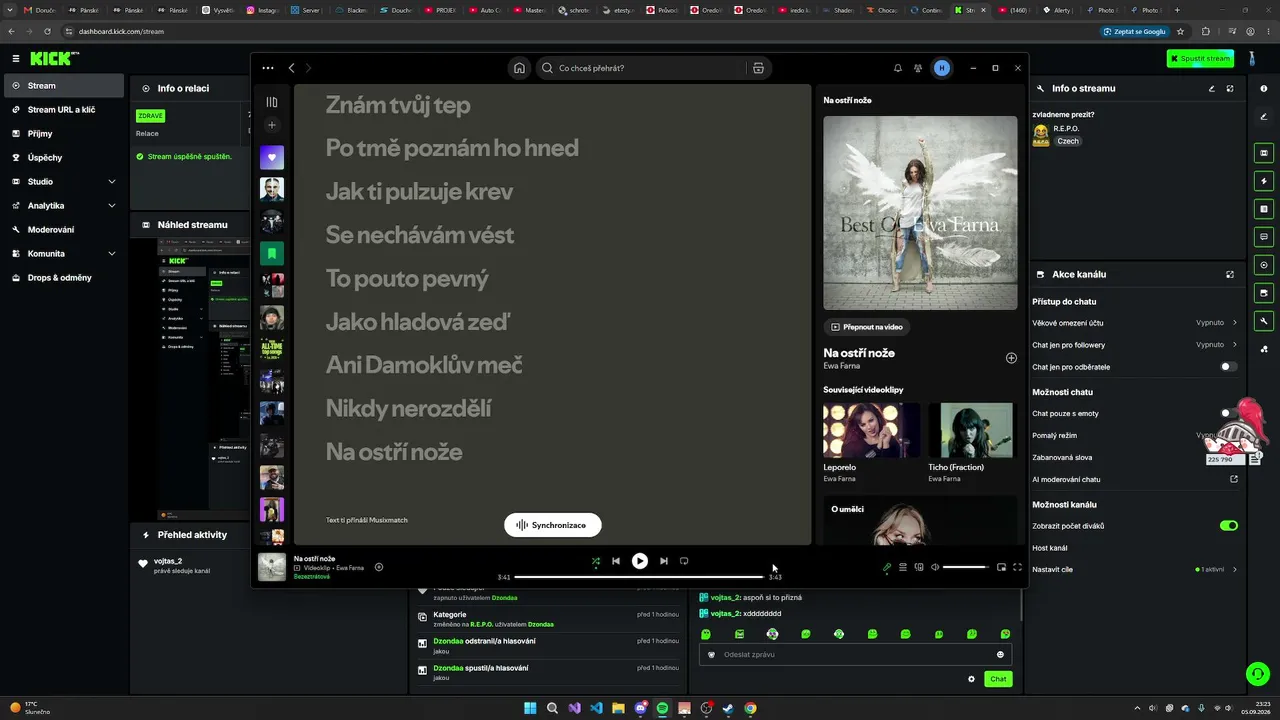Viewport: 1280px width, 720px height.
Task: Open Kick chat settings gear
Action: (x=971, y=679)
